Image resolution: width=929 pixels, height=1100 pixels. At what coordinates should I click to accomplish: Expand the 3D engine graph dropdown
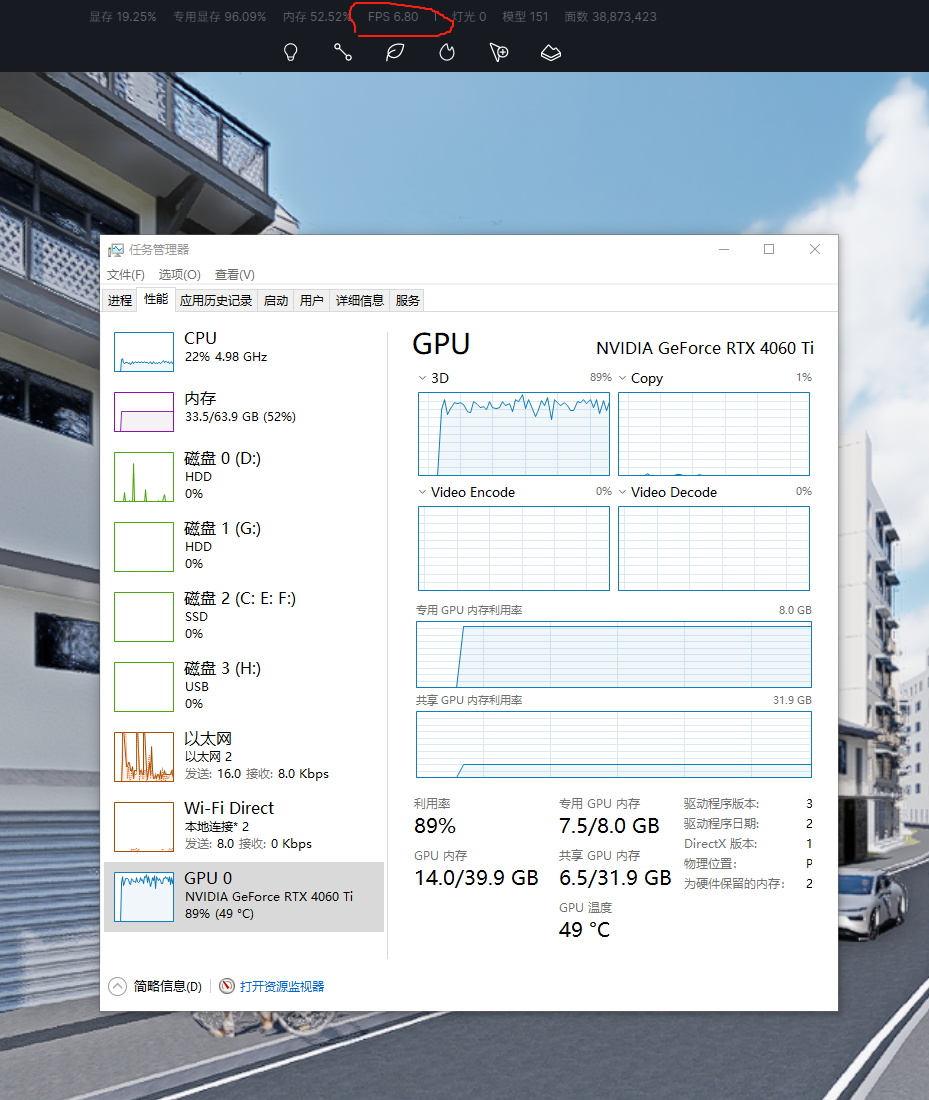[x=422, y=379]
